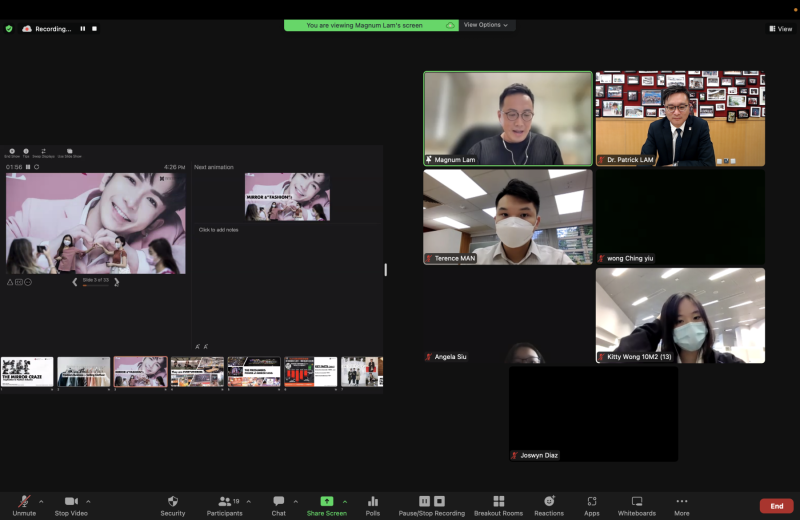Toggle the subtitles icon below the slide

(19, 282)
